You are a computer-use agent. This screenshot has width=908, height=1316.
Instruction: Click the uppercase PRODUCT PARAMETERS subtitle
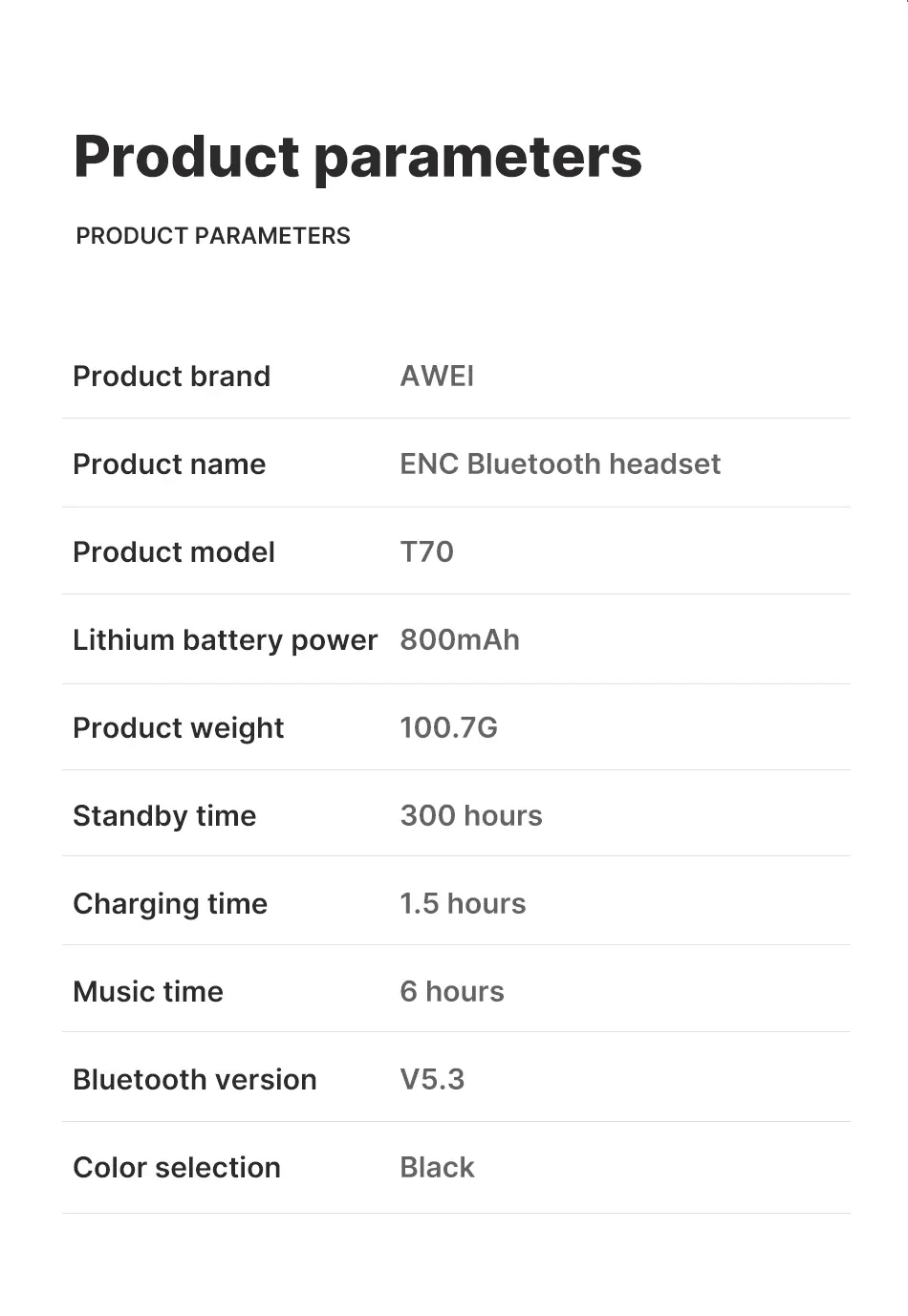pos(213,236)
